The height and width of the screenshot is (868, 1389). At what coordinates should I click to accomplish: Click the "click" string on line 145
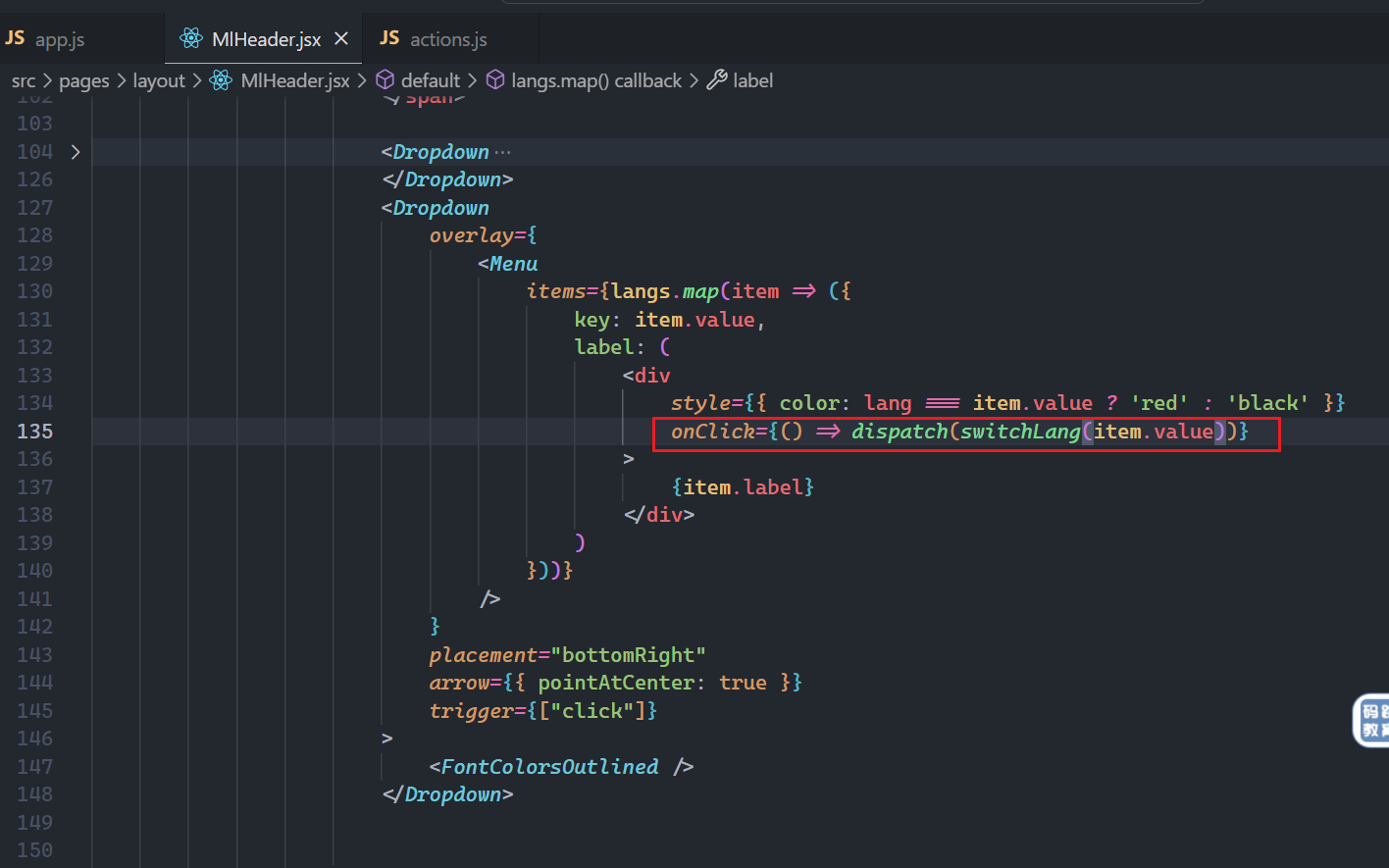[x=592, y=711]
